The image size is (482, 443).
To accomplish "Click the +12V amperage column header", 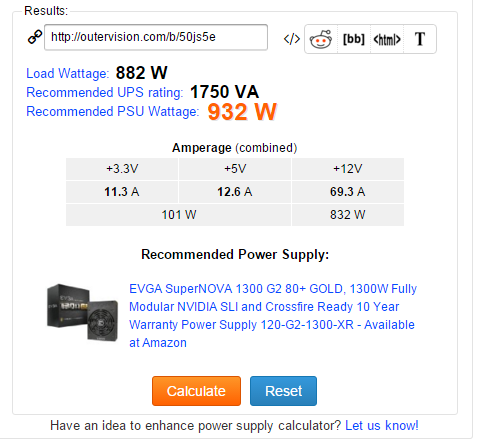I will (x=348, y=169).
